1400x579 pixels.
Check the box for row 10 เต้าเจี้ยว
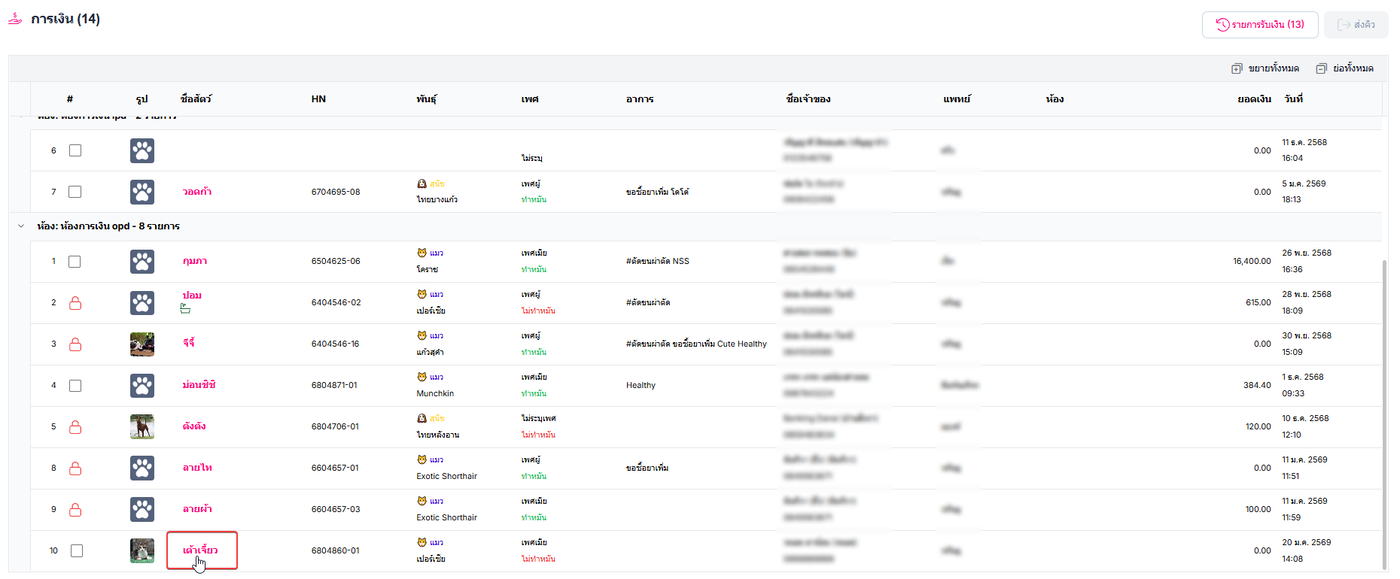pyautogui.click(x=75, y=550)
